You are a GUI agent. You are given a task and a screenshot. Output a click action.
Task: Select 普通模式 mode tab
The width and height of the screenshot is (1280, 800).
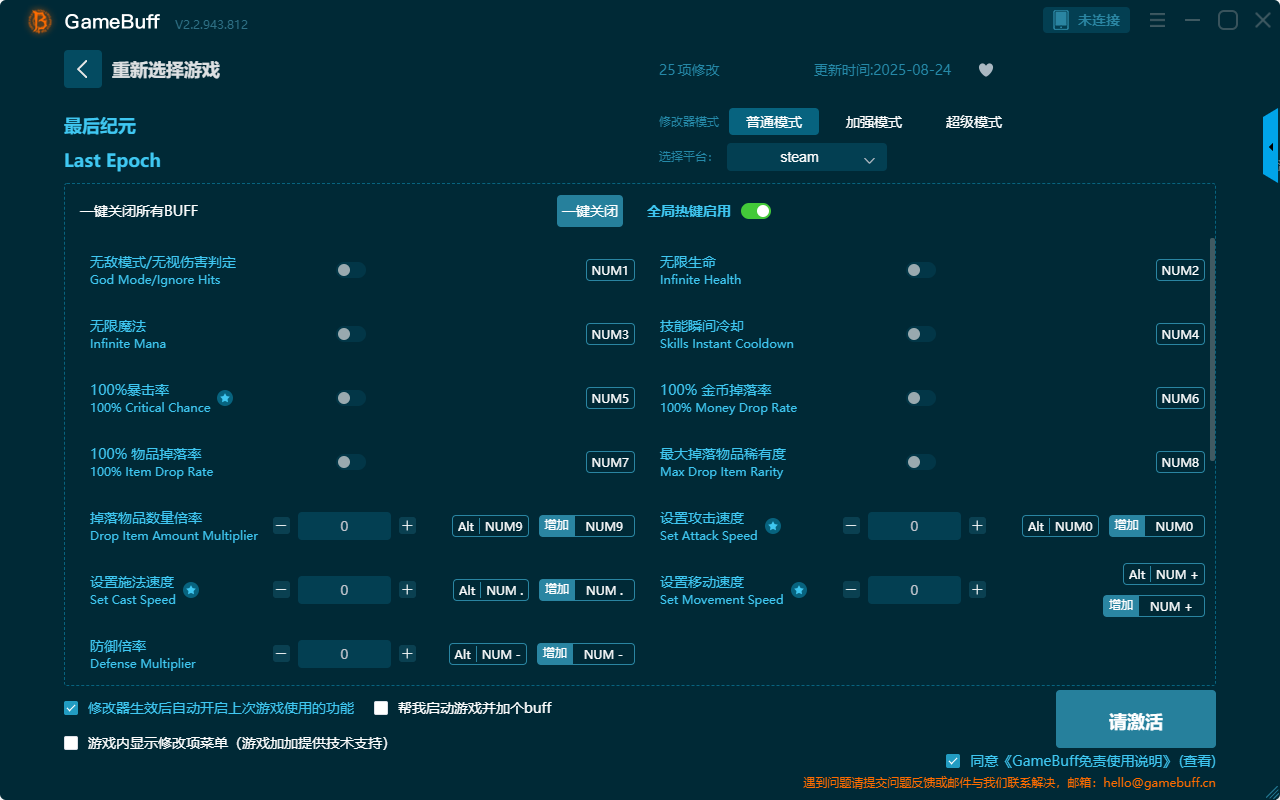point(774,122)
